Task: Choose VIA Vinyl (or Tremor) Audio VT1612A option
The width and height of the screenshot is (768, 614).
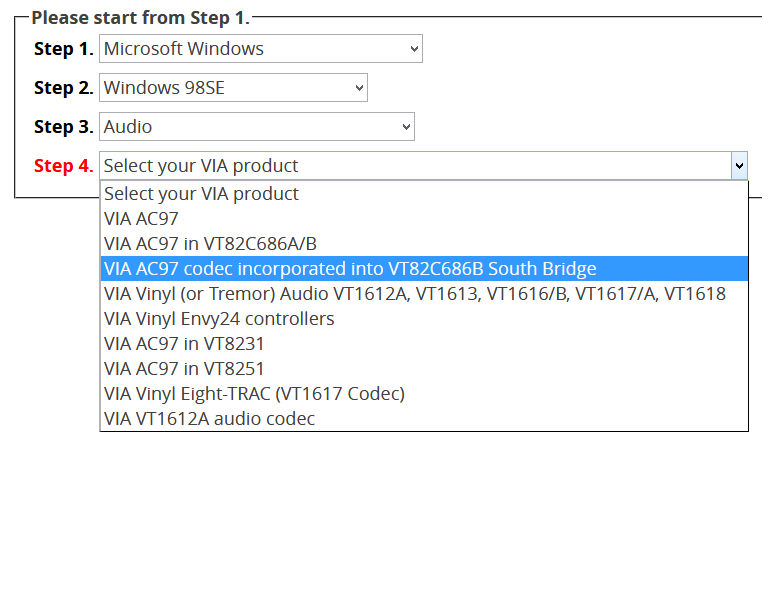Action: [x=414, y=294]
